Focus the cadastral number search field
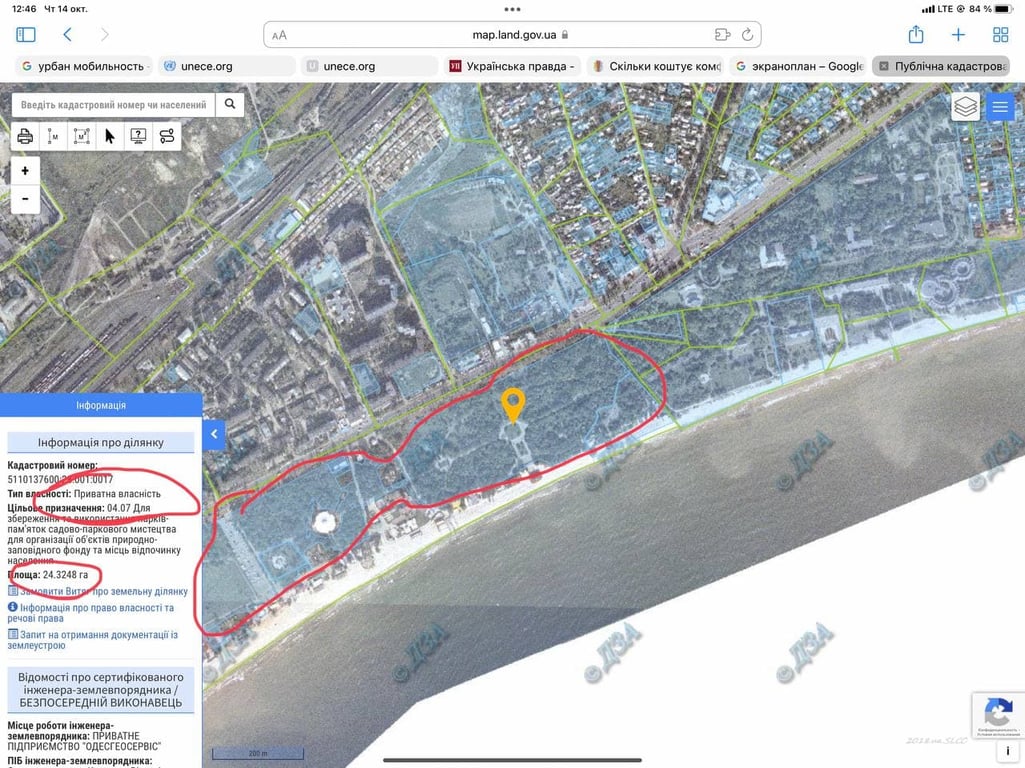This screenshot has height=768, width=1025. pyautogui.click(x=114, y=105)
